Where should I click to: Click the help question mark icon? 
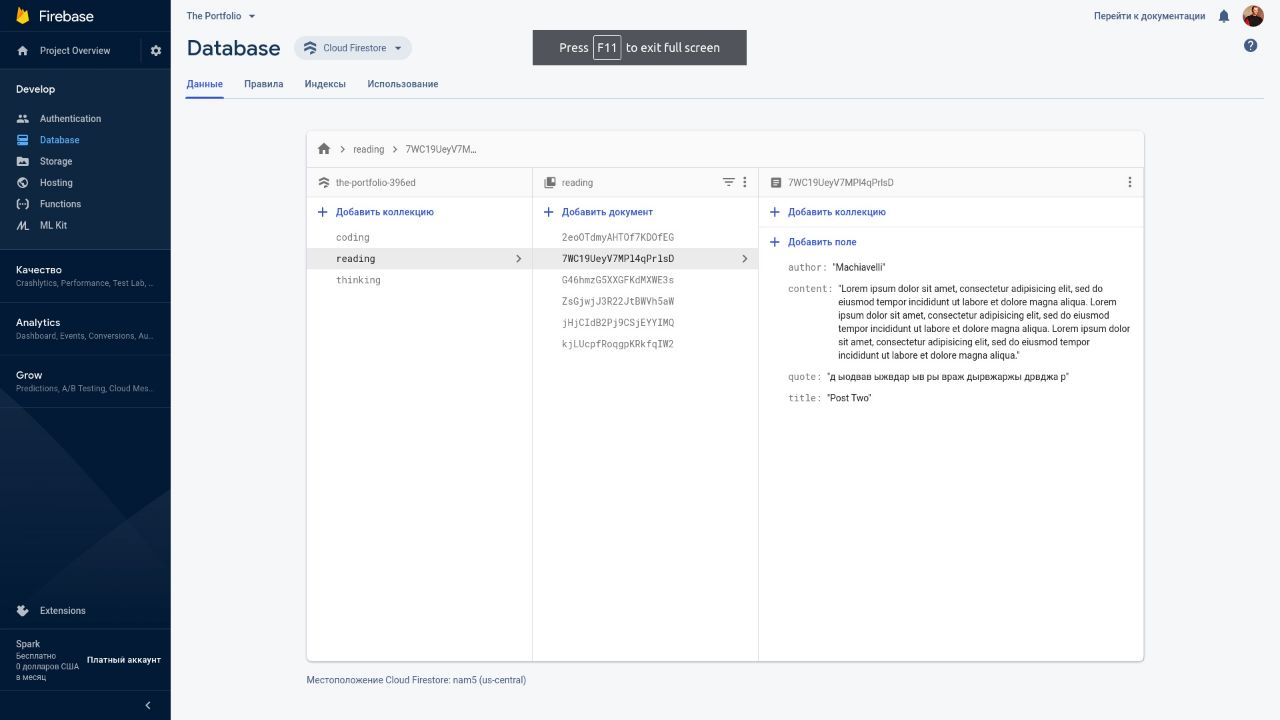1250,45
